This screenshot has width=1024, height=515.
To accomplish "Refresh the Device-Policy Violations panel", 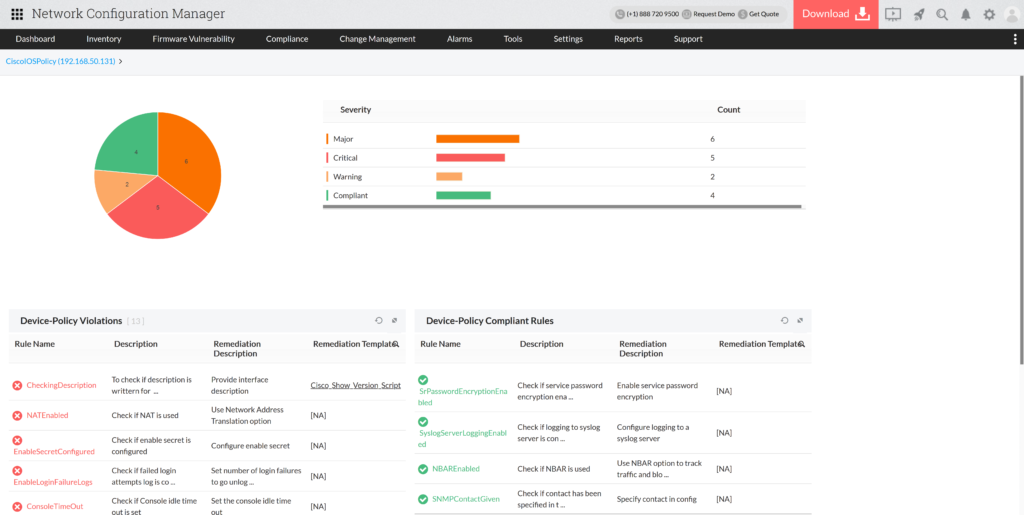I will point(379,320).
